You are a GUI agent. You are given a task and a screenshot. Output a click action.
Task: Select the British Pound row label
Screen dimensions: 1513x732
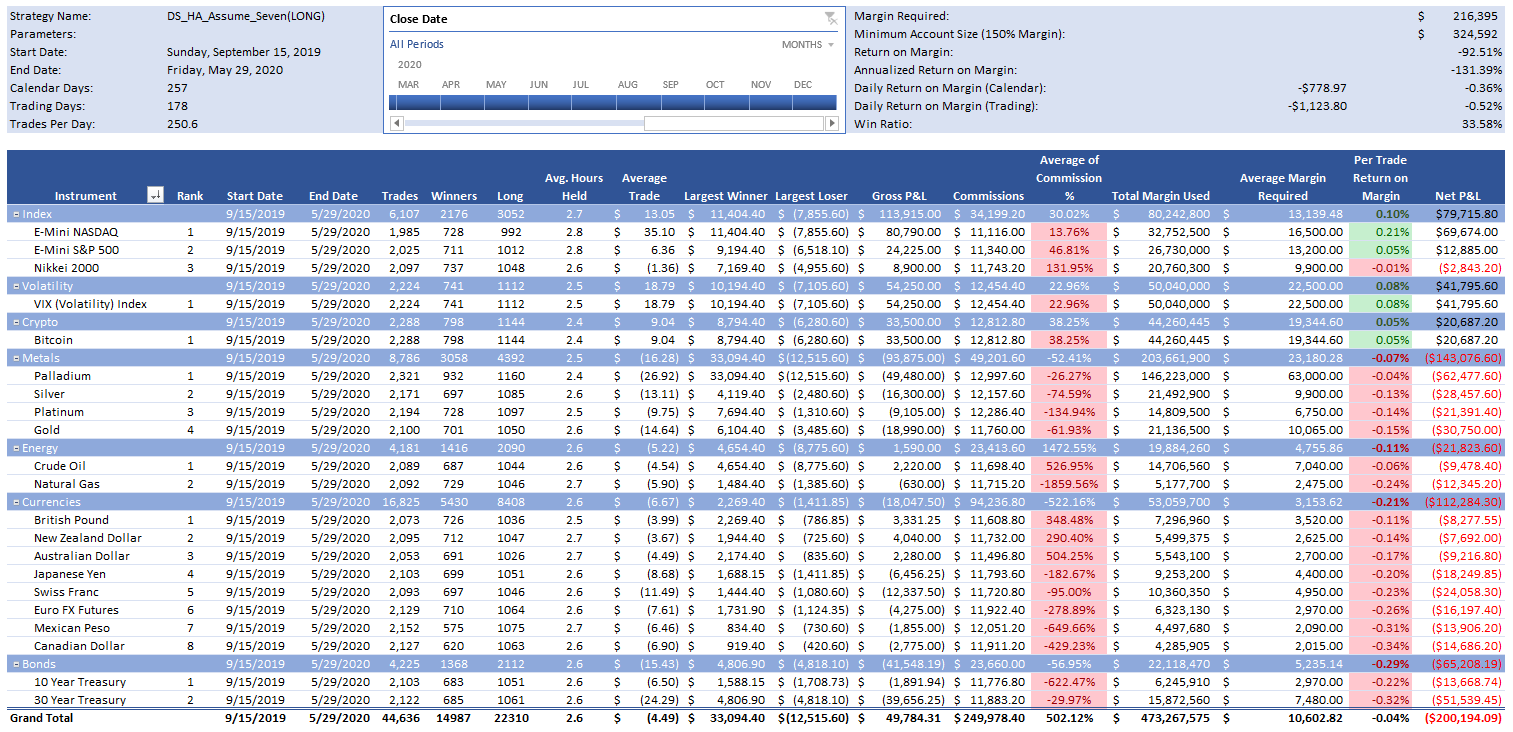[73, 520]
